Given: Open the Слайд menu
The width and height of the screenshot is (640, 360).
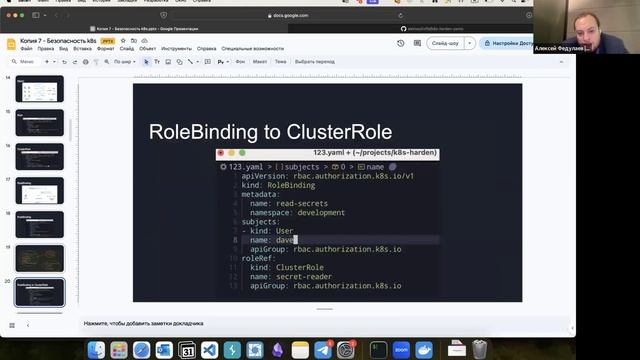Looking at the screenshot, I should pos(127,49).
